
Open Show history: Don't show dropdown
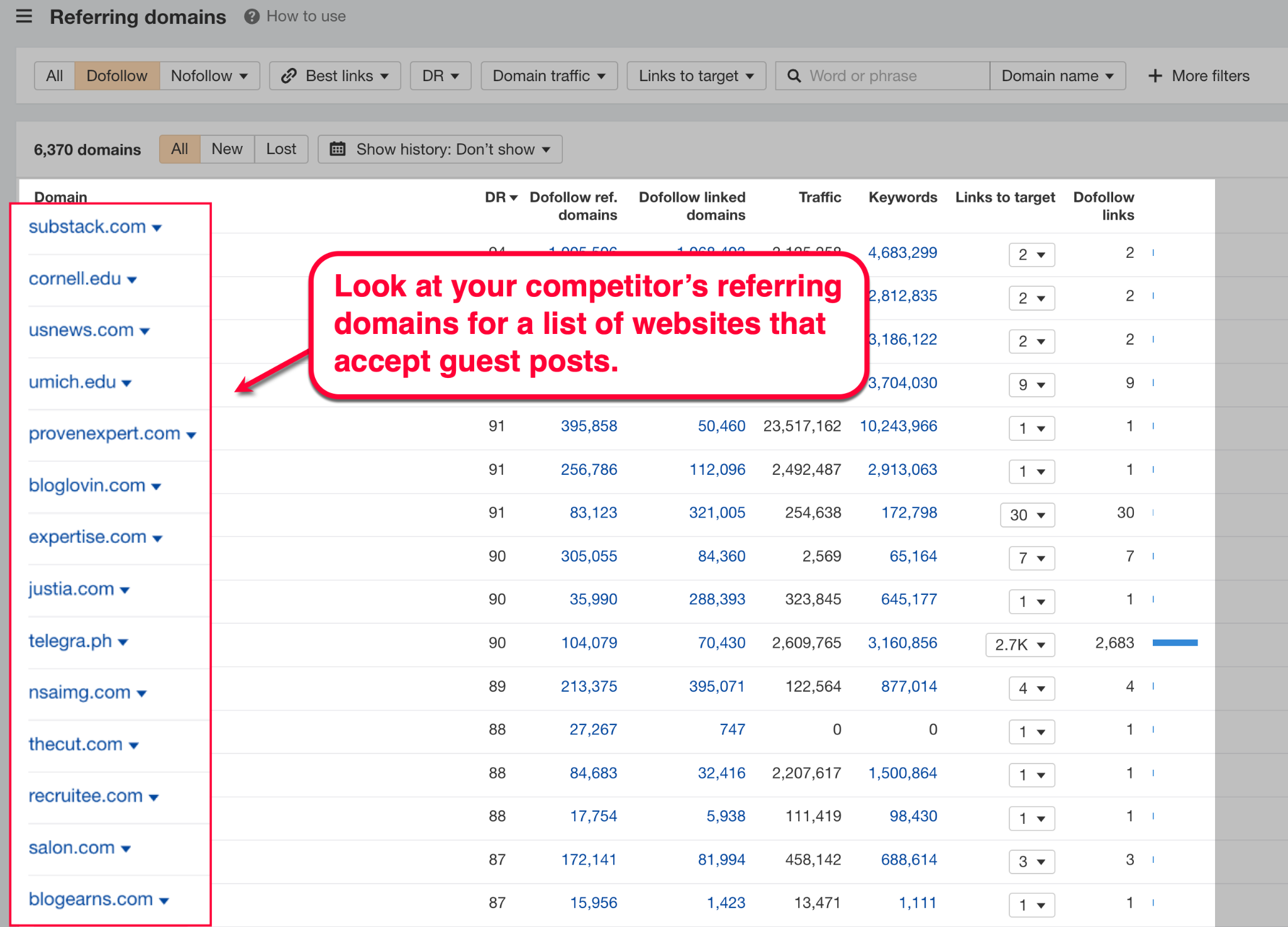tap(440, 149)
